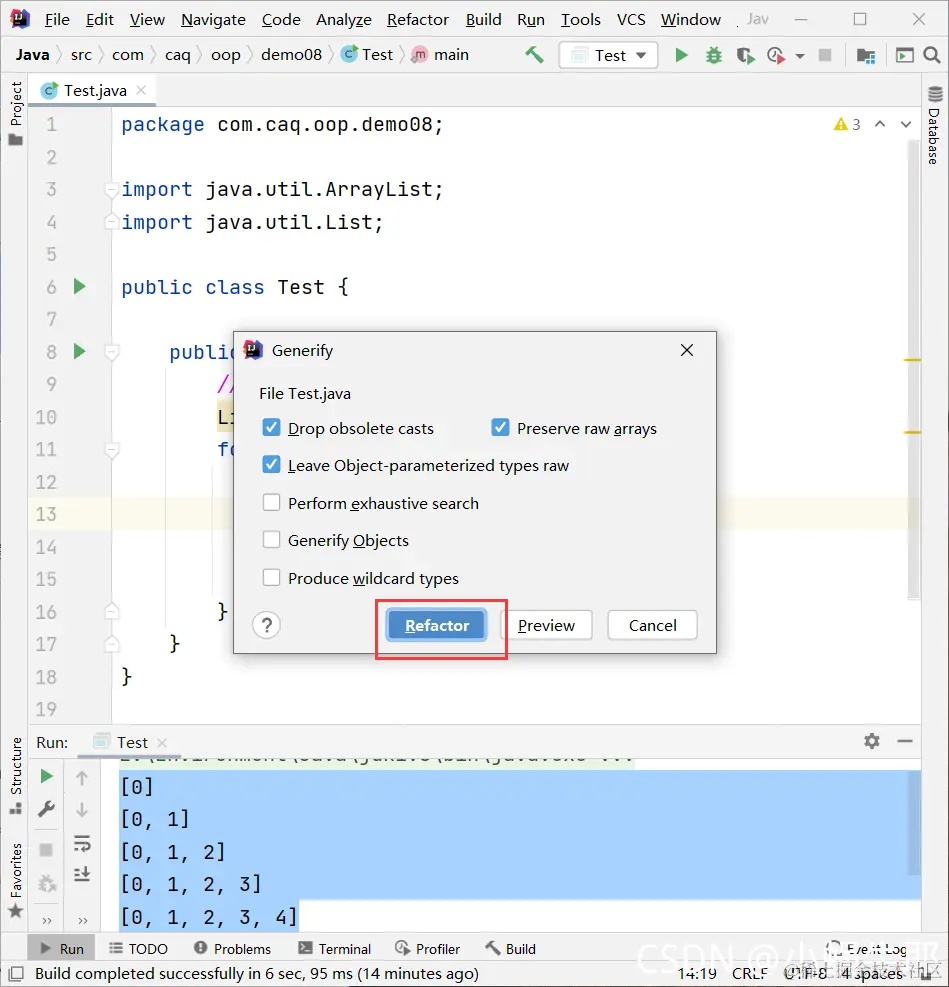This screenshot has height=987, width=949.
Task: Open the Terminal tool window tab
Action: click(335, 949)
